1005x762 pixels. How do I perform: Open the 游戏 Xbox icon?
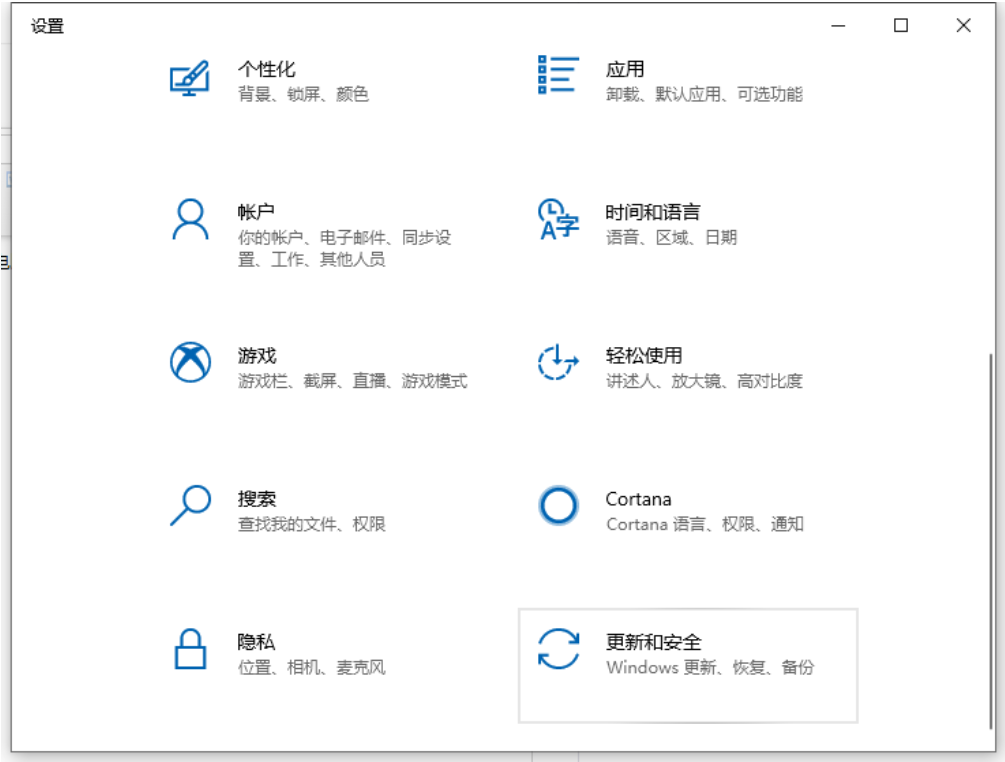pos(190,362)
